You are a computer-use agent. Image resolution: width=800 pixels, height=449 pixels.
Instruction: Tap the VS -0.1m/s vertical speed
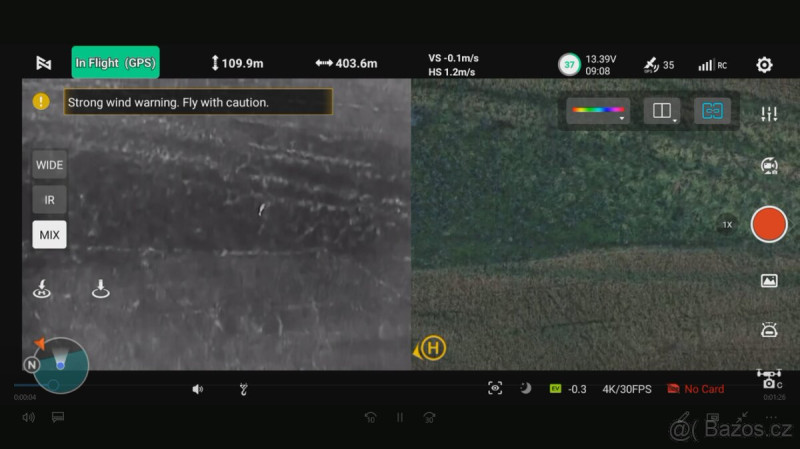coord(454,58)
